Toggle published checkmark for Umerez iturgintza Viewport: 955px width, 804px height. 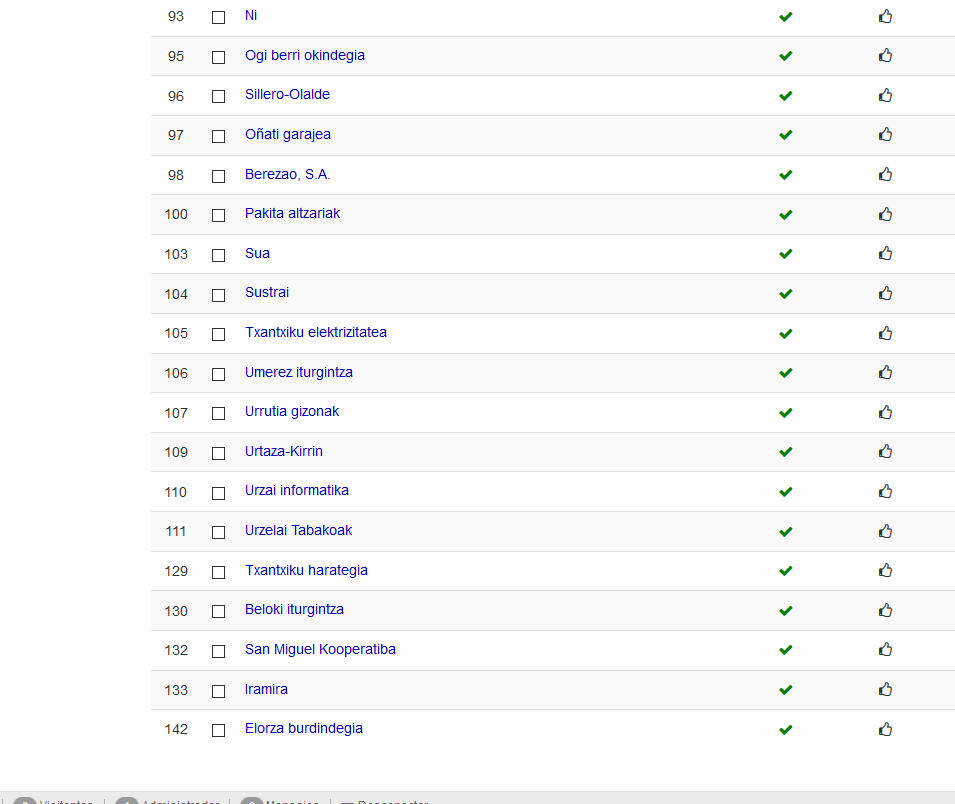coord(786,373)
